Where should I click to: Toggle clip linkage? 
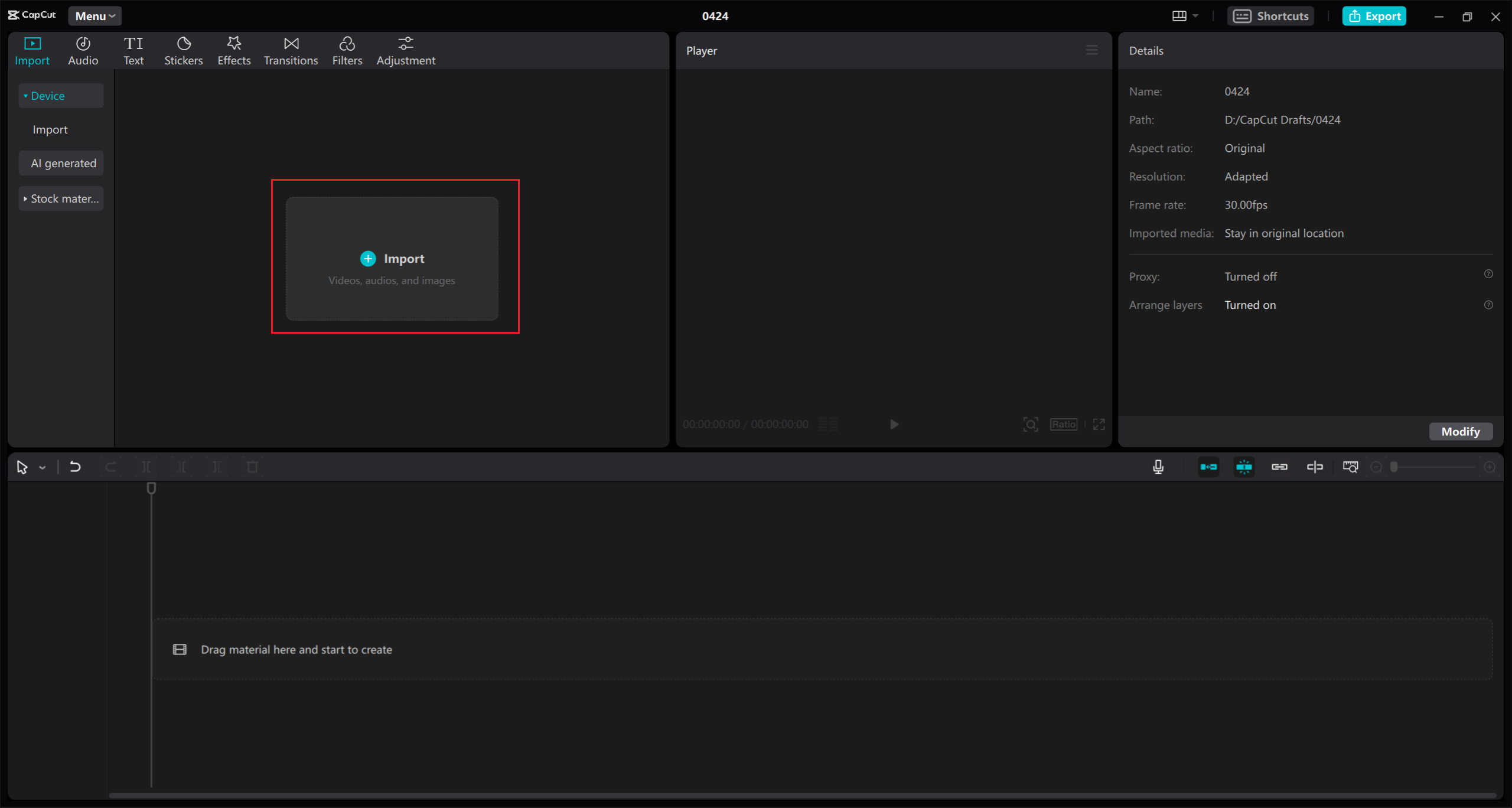point(1279,467)
